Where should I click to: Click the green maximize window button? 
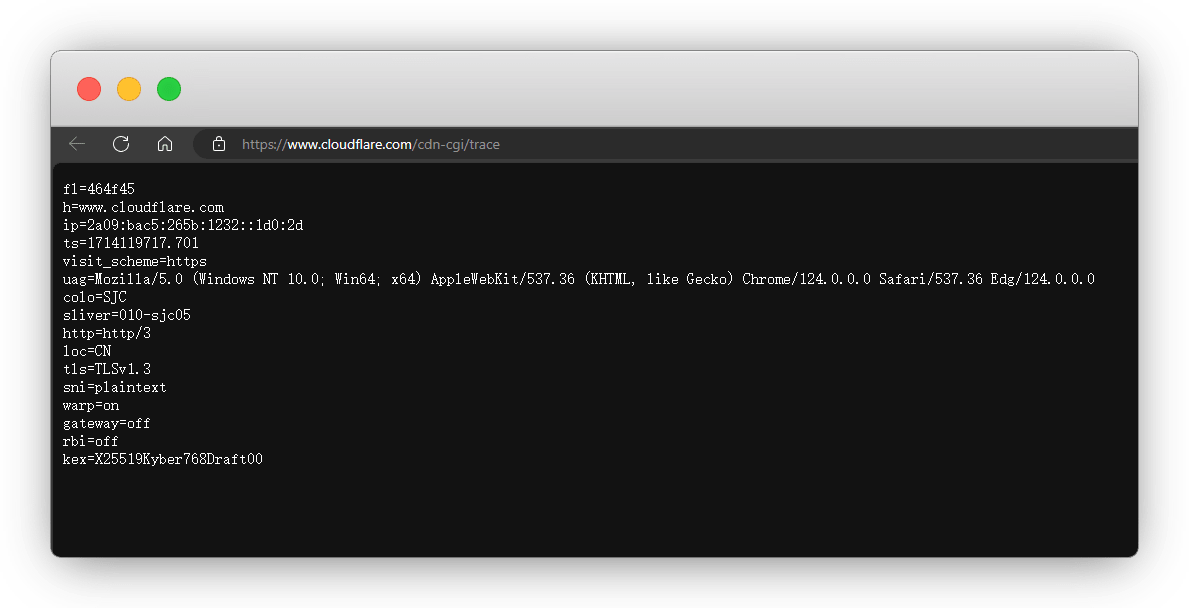tap(169, 89)
